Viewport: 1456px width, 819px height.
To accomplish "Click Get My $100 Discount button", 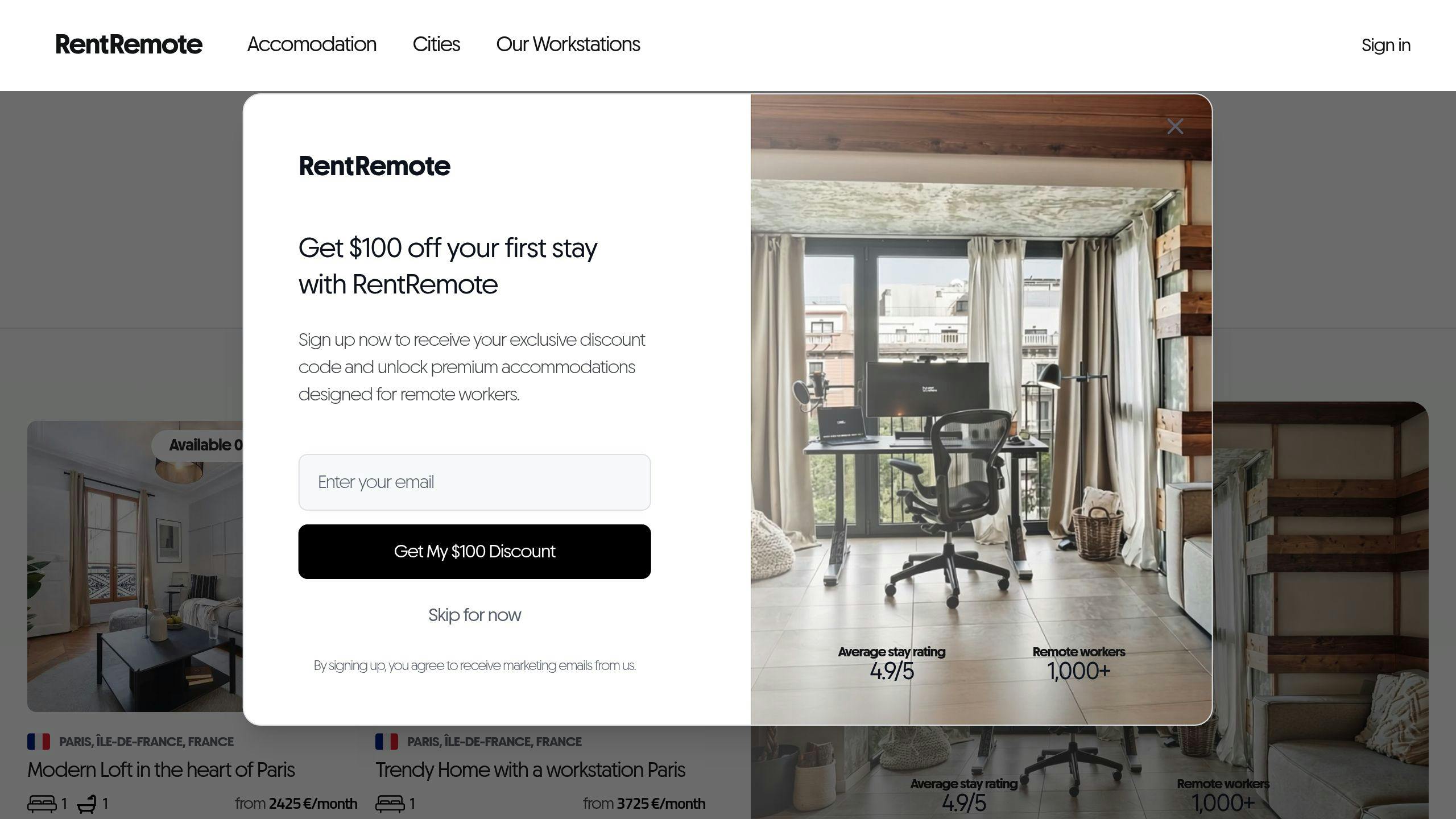I will coord(475,551).
